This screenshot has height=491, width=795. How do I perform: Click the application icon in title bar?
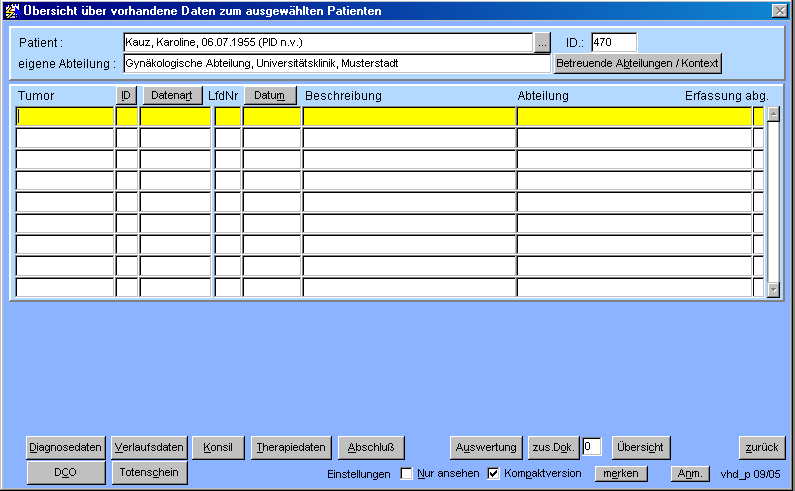[12, 10]
